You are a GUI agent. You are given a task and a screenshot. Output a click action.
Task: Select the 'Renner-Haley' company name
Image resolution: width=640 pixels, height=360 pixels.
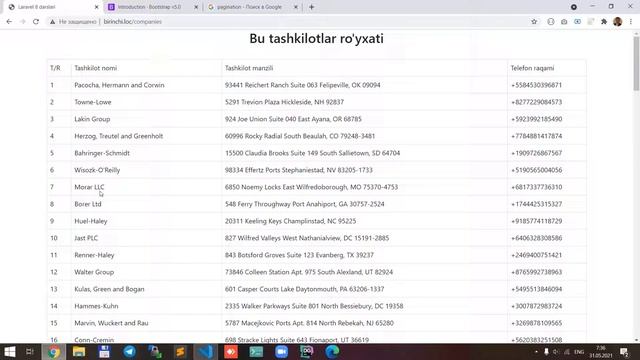[94, 255]
